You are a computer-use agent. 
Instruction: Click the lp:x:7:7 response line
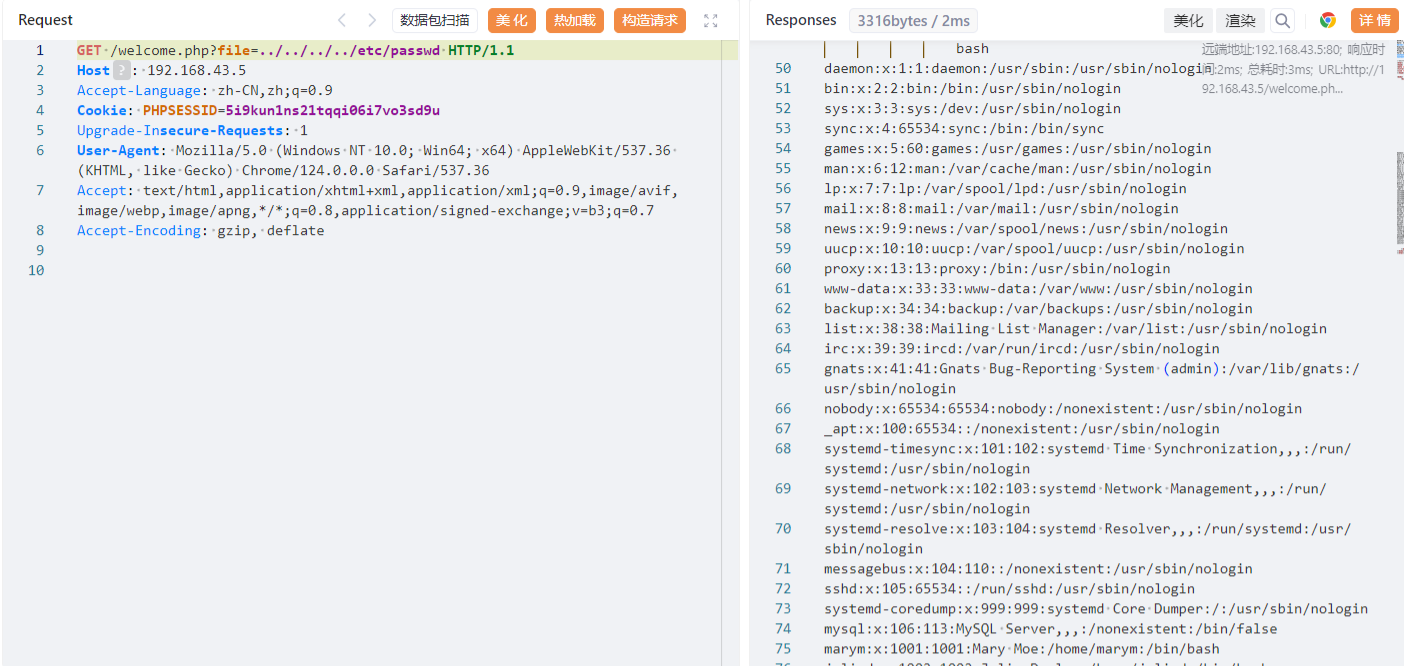point(1005,188)
